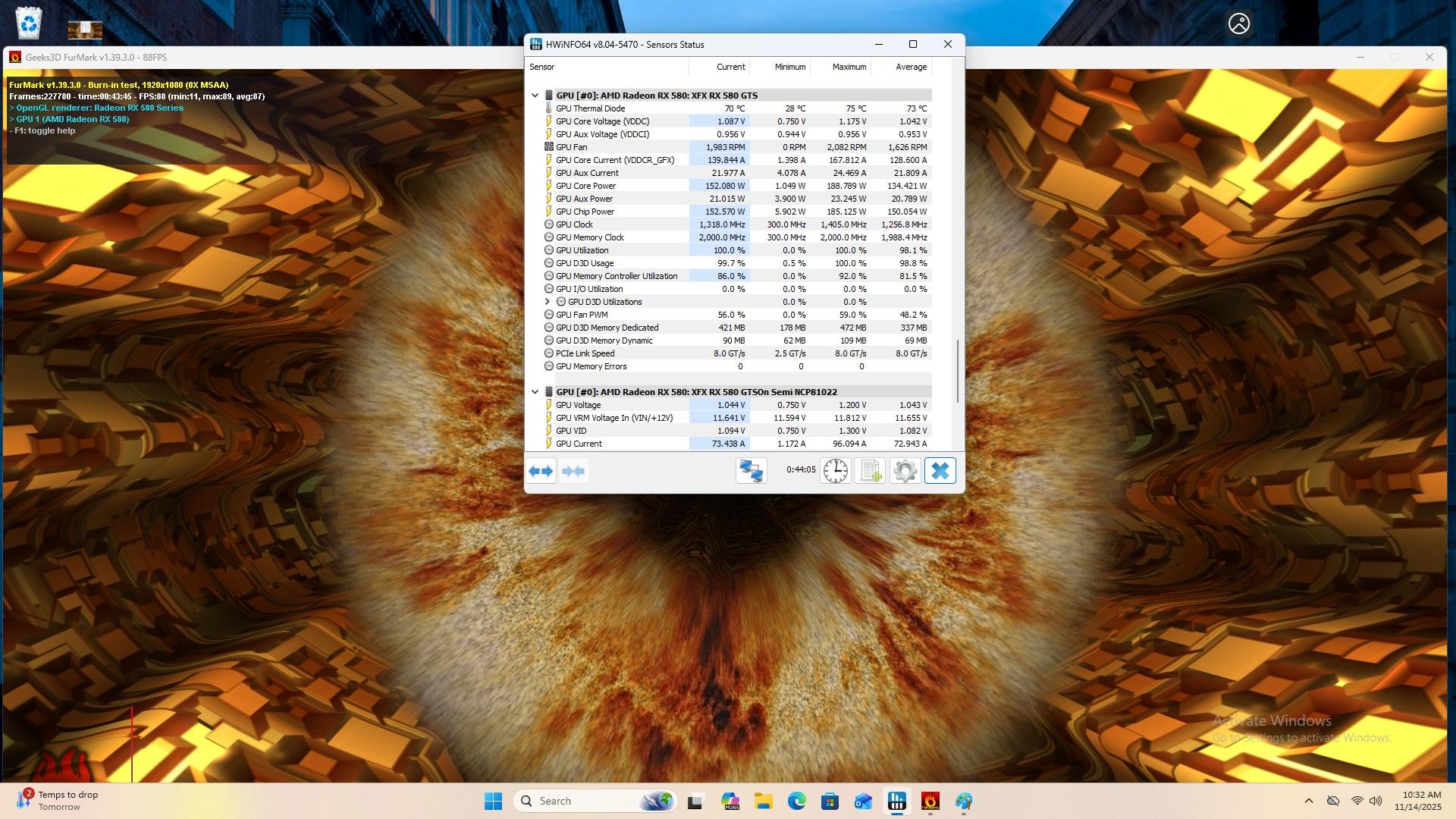This screenshot has width=1456, height=819.
Task: Click the circular profile icon on desktop
Action: click(1239, 24)
